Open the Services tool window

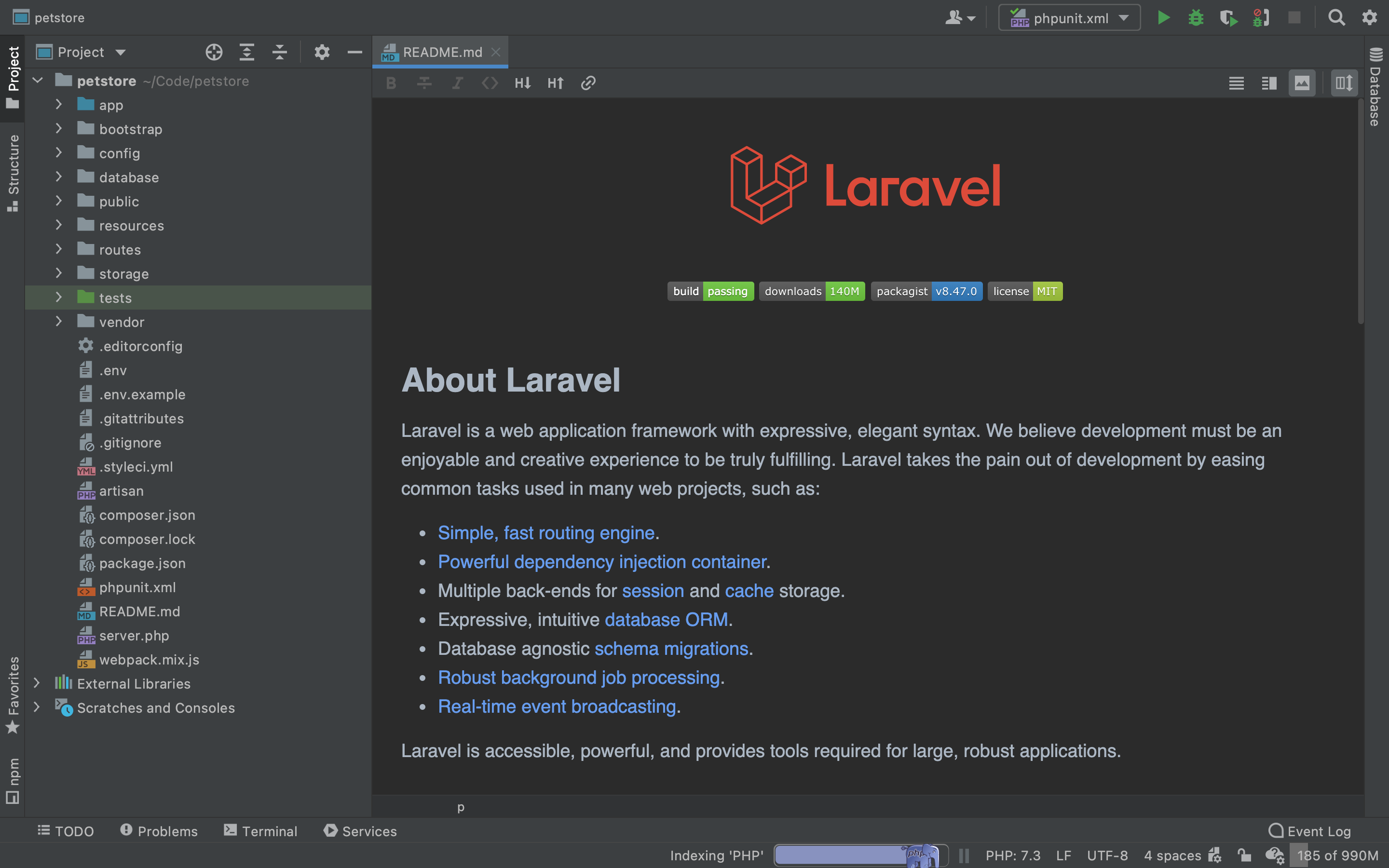point(360,831)
